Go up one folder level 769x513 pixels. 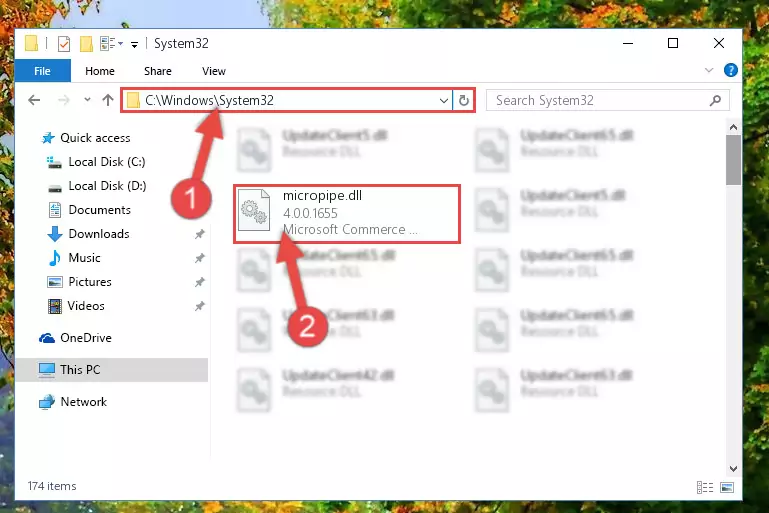click(x=107, y=100)
